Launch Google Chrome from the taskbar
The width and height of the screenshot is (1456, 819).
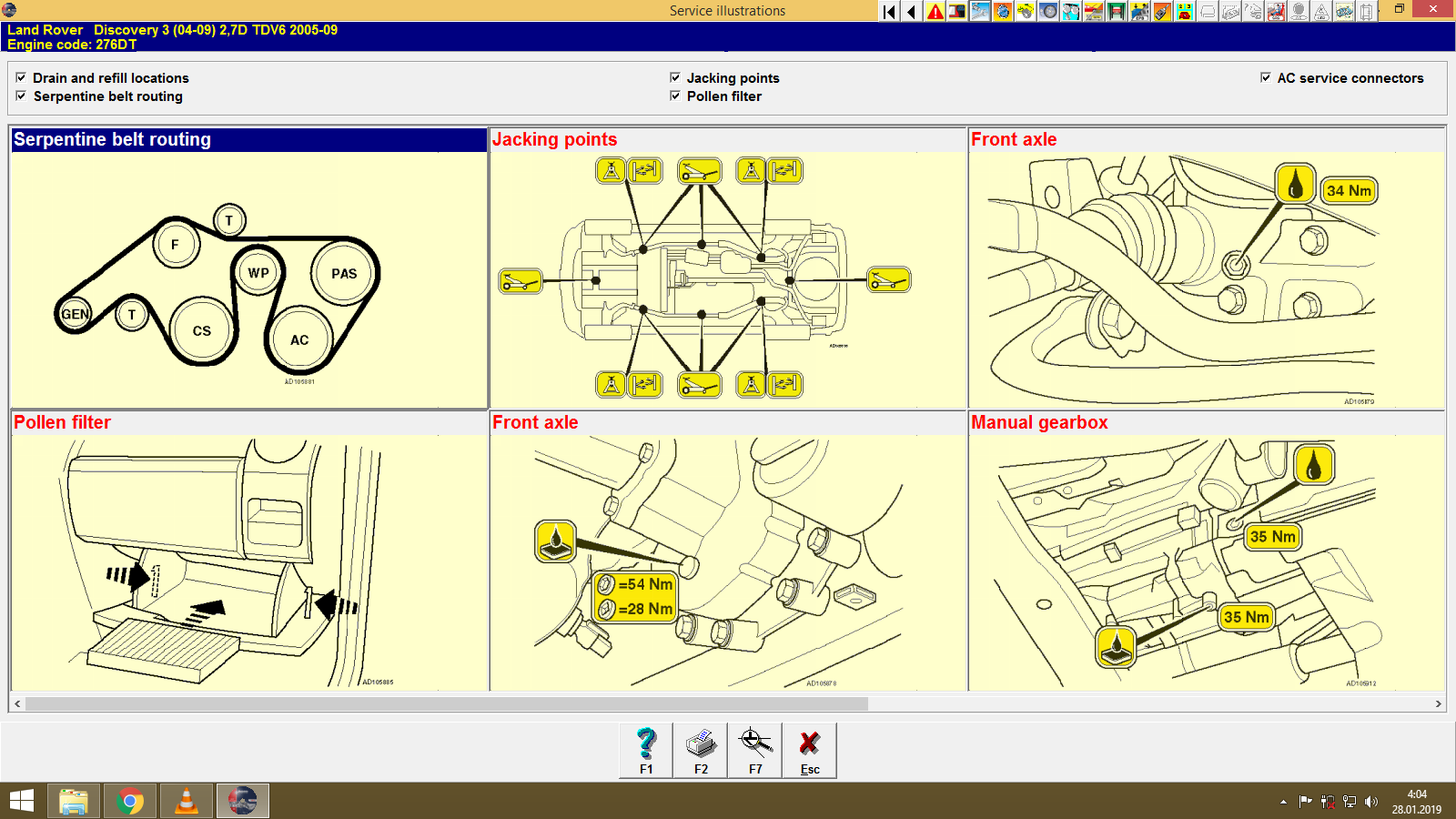(x=130, y=801)
